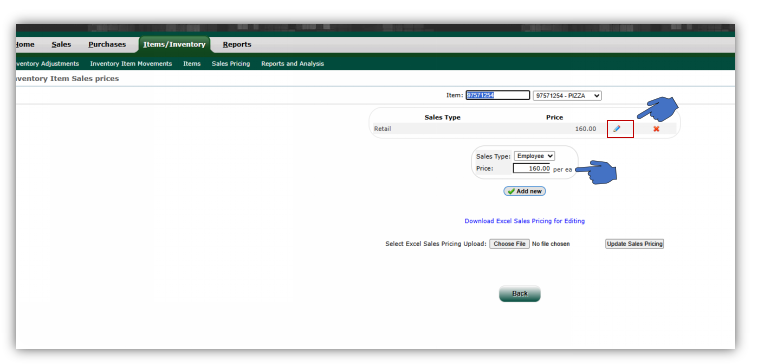Click the 160.00 price cell in Retail row
This screenshot has width=761, height=364.
tap(586, 129)
